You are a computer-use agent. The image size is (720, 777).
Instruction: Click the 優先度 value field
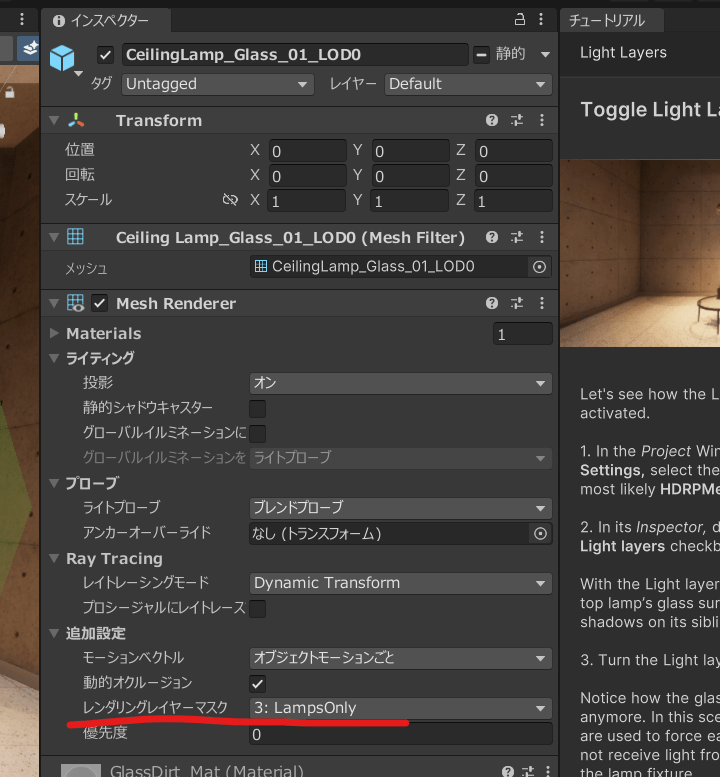tap(400, 734)
